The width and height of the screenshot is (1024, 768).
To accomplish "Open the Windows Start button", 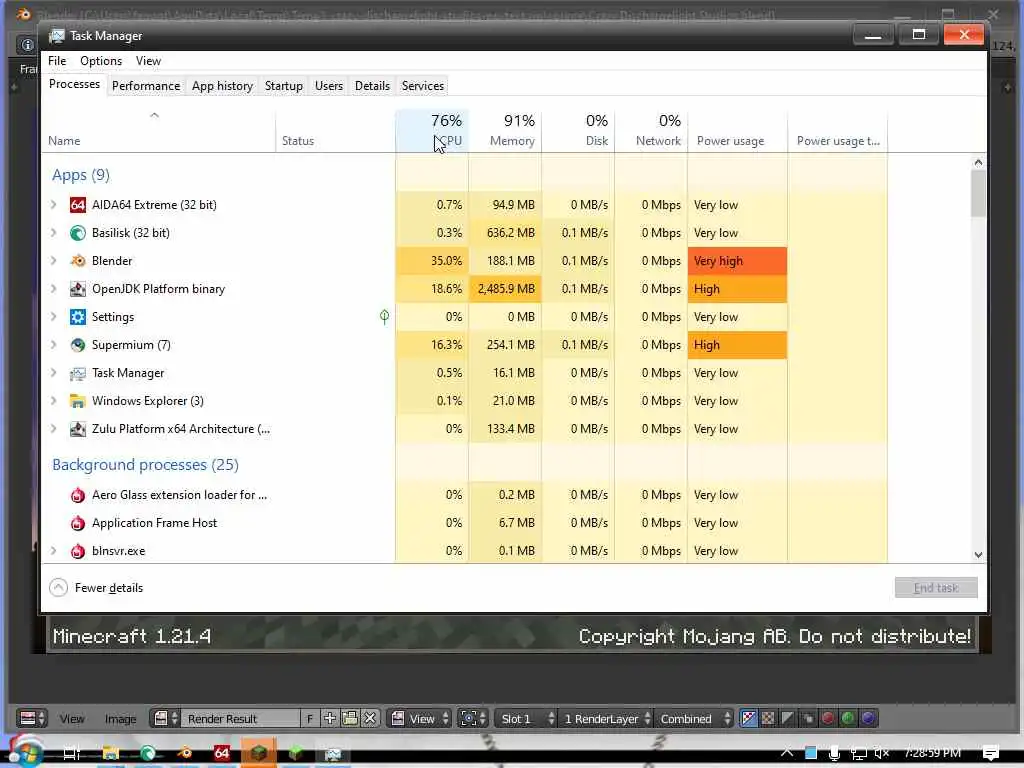I will 25,753.
